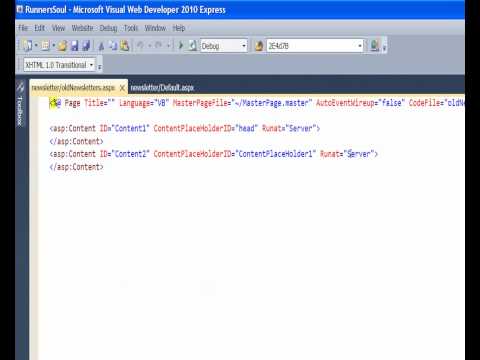Click the Paste clipboard icon
480x360 pixels.
click(x=125, y=46)
